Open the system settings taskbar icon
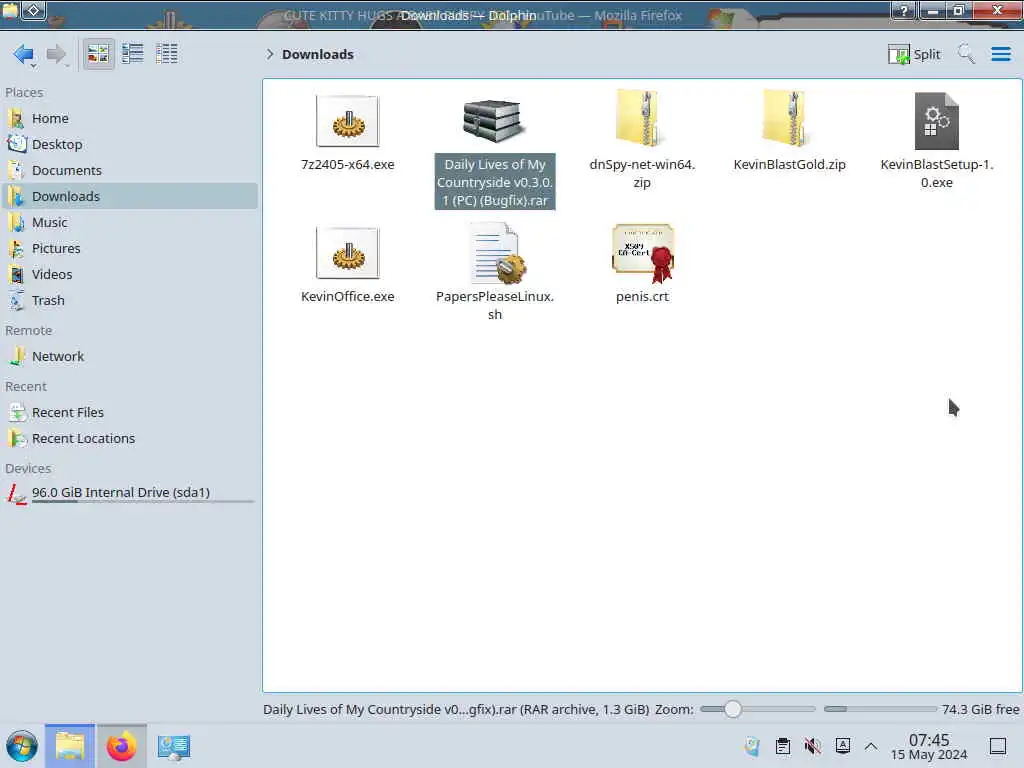 [174, 746]
